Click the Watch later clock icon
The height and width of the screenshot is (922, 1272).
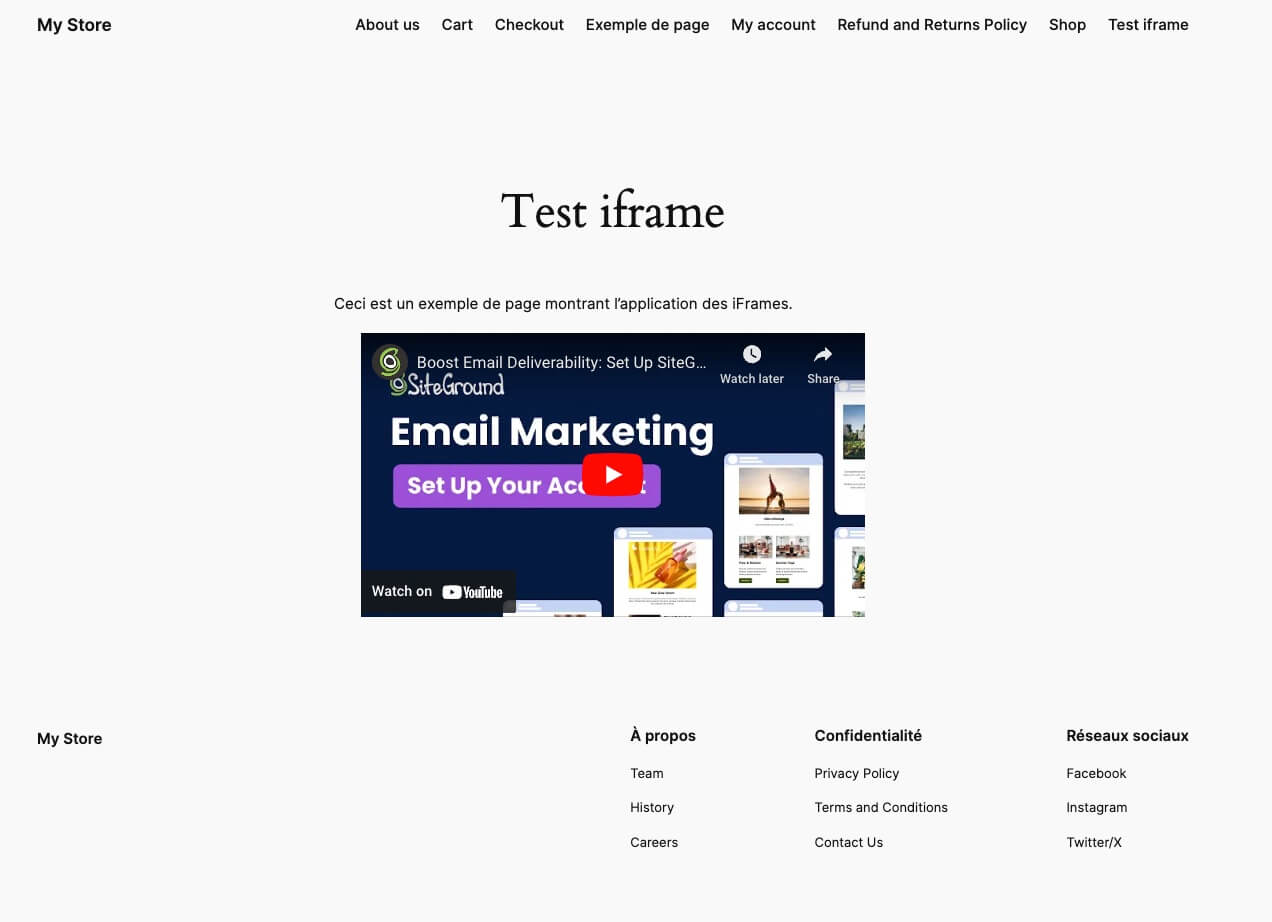[x=752, y=354]
